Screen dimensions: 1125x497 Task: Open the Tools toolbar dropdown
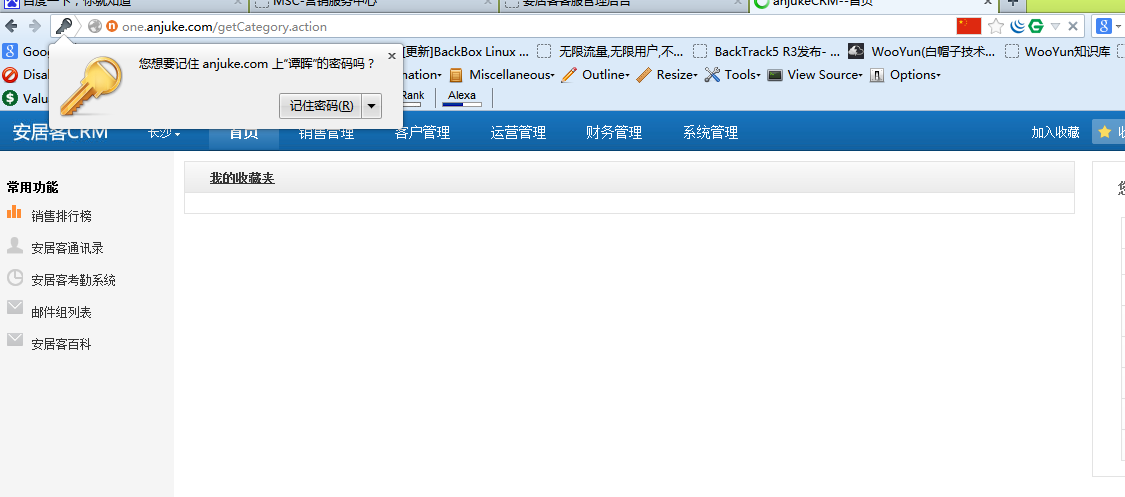pyautogui.click(x=732, y=75)
